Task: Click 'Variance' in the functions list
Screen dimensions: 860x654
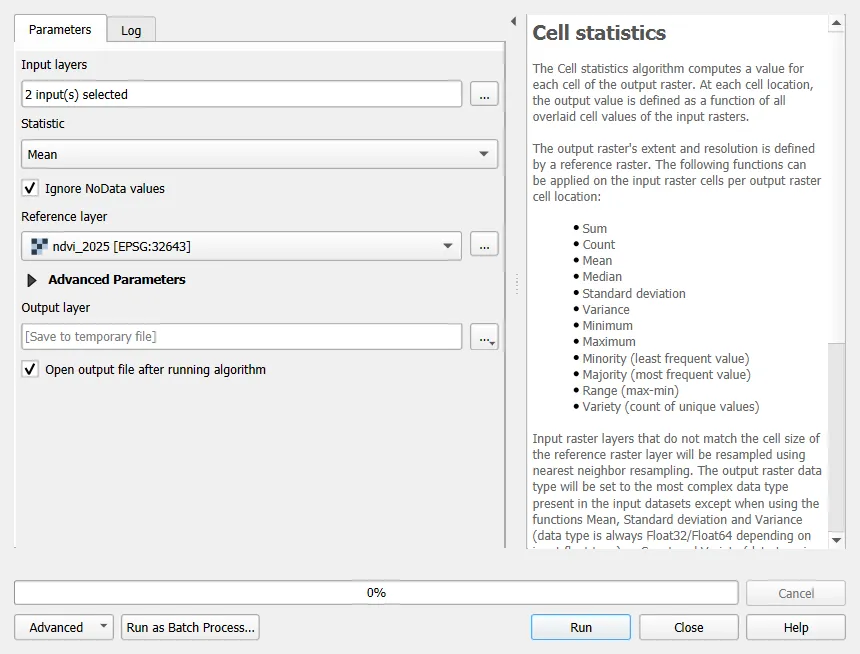Action: [606, 309]
